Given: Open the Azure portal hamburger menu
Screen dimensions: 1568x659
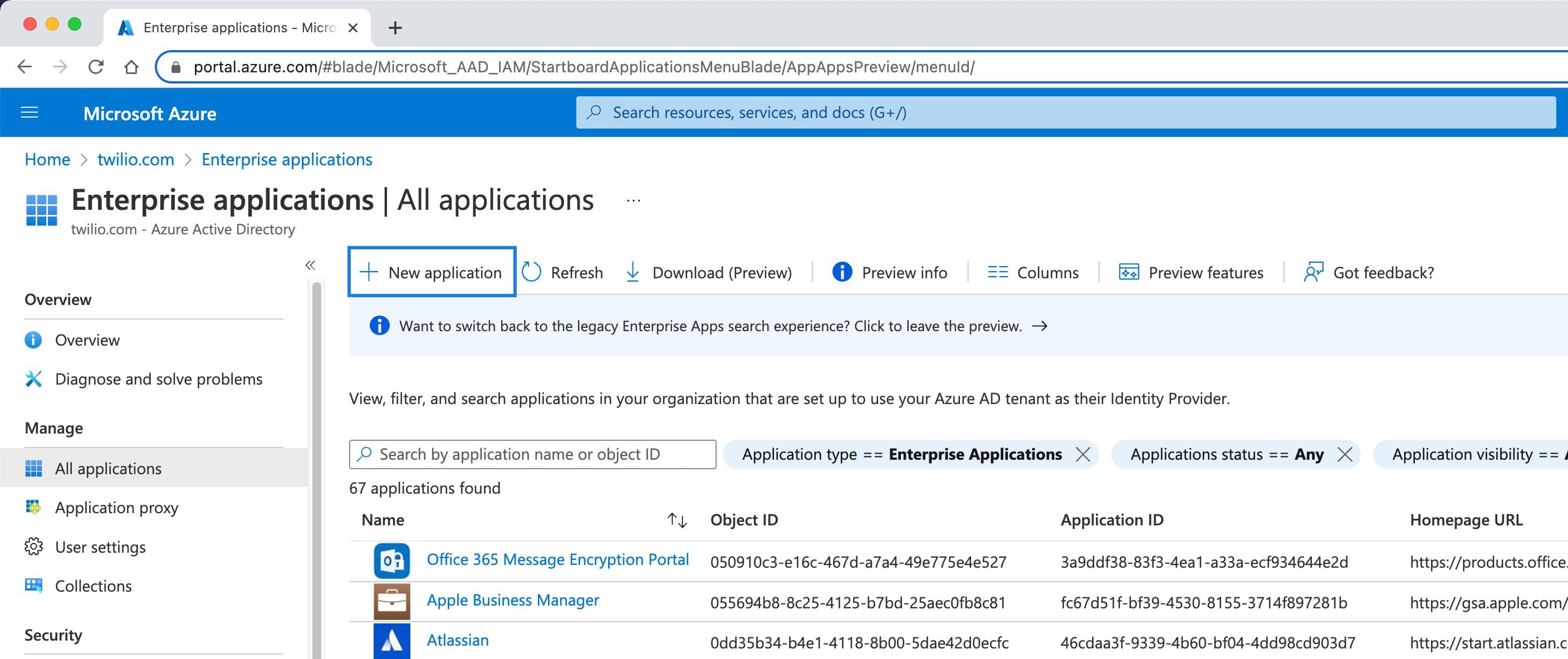Looking at the screenshot, I should click(28, 112).
